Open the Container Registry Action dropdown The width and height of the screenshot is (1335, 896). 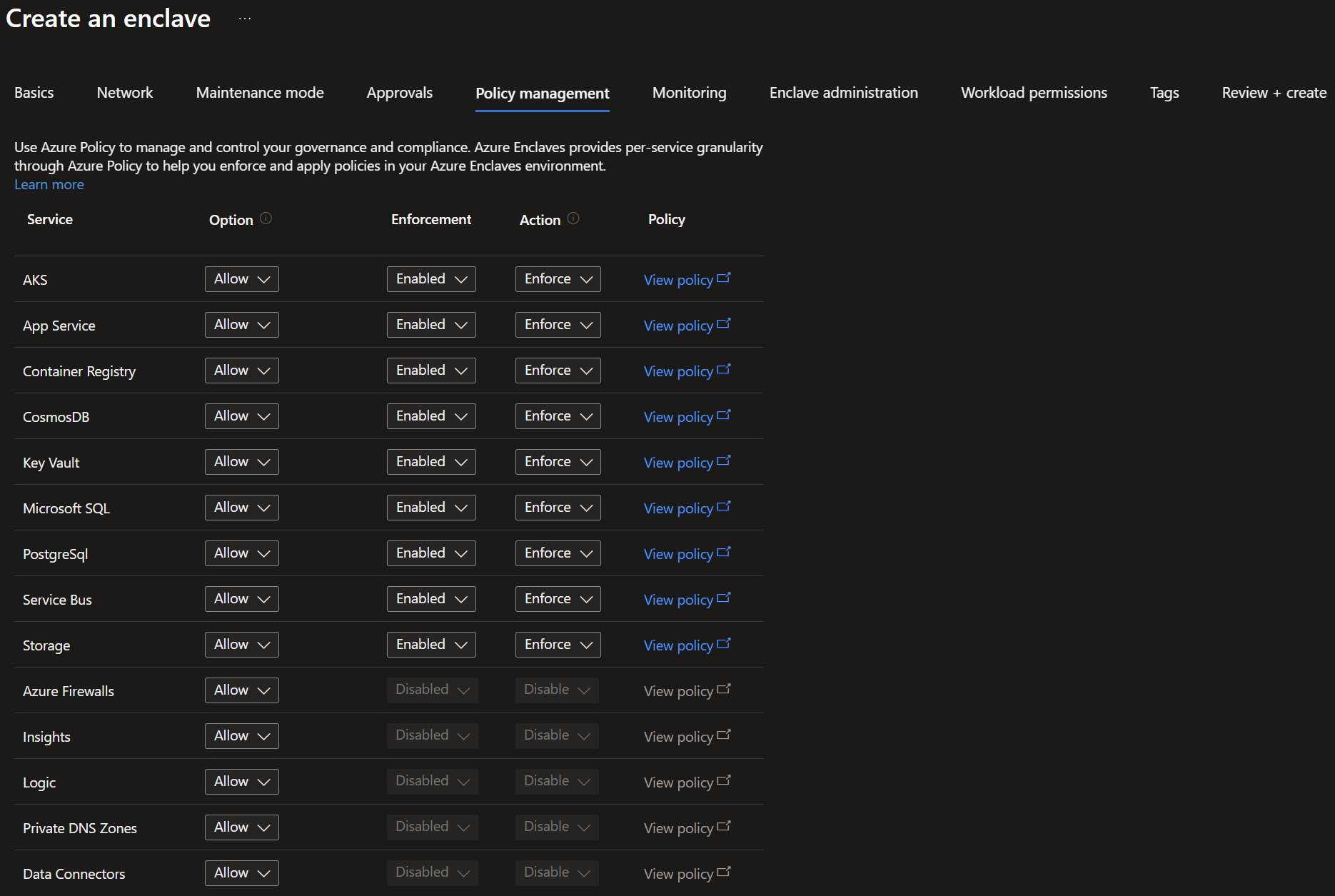(558, 371)
